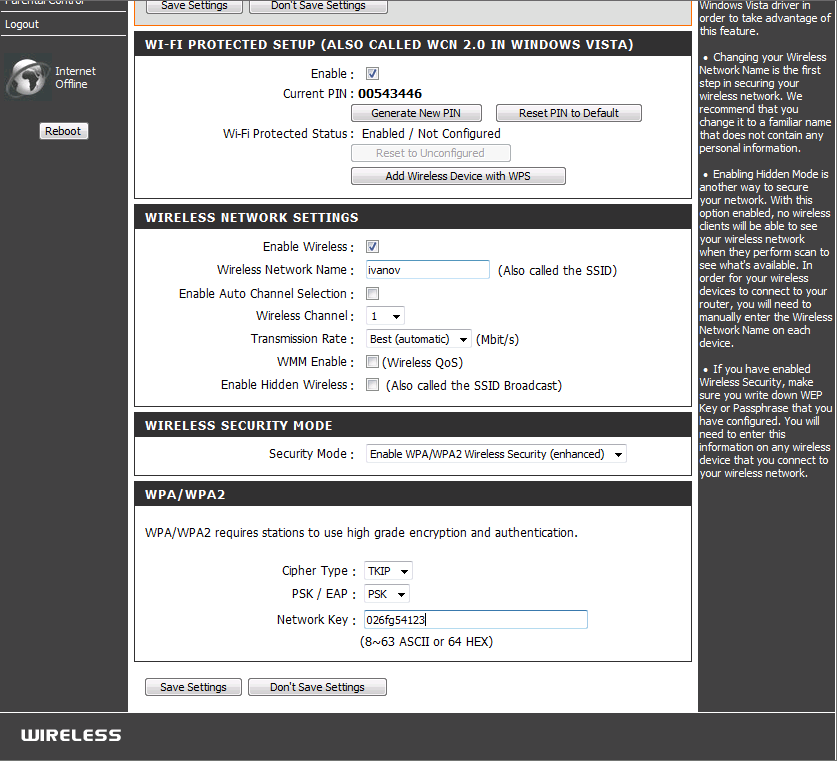Image resolution: width=837 pixels, height=761 pixels.
Task: Click the Enabling Hidden Mode help paragraph
Action: [x=765, y=259]
